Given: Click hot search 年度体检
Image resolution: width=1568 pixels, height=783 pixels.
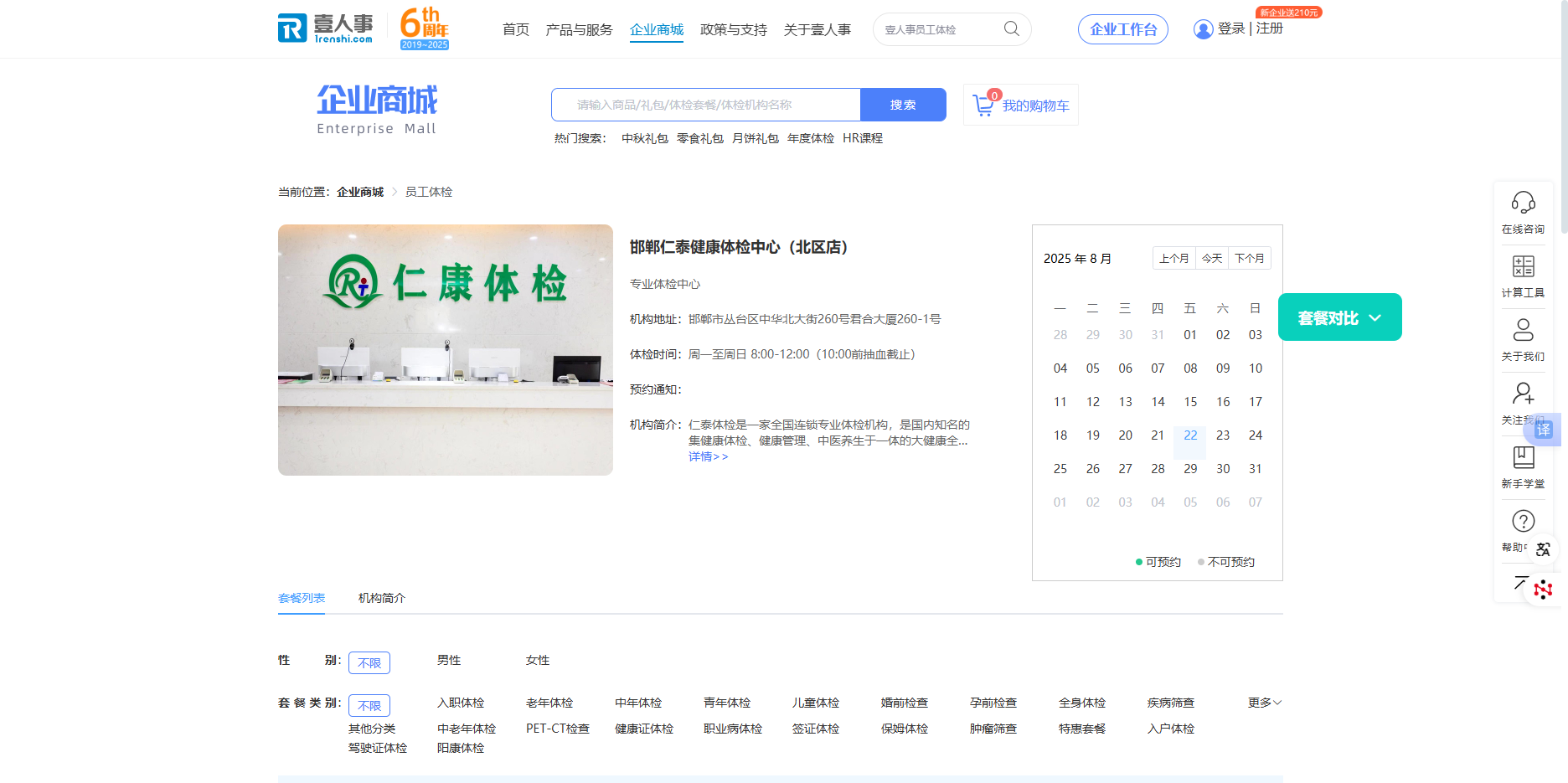Looking at the screenshot, I should (x=811, y=138).
